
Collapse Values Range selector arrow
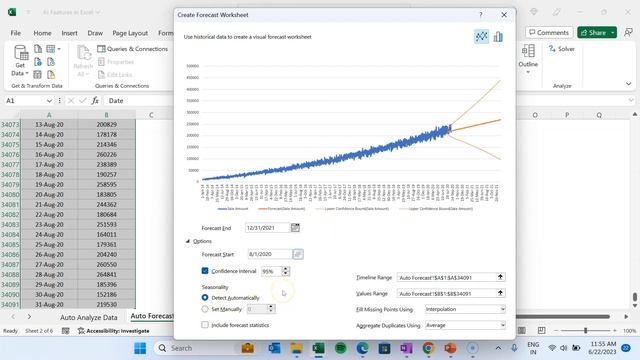tap(500, 293)
